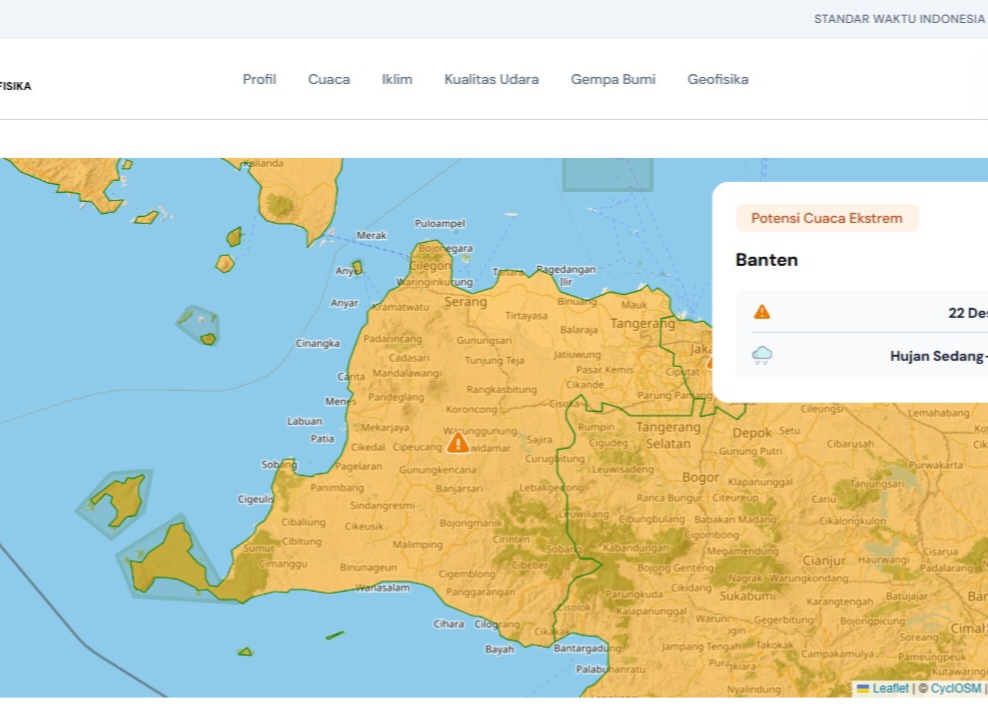Click the gray rectangle overlay in the sea
The width and height of the screenshot is (988, 716).
pyautogui.click(x=607, y=174)
